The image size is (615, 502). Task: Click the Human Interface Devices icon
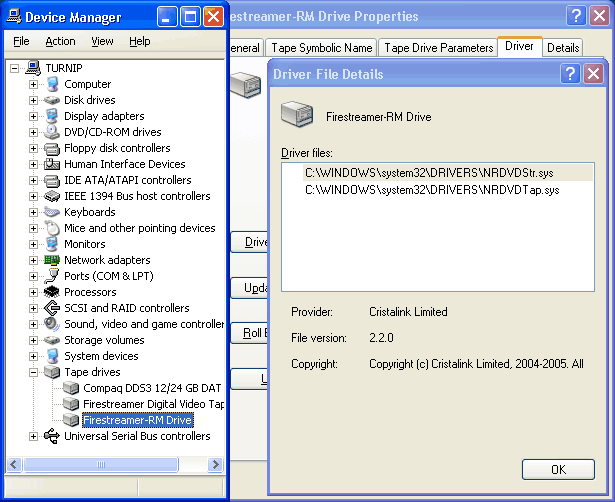pos(52,164)
